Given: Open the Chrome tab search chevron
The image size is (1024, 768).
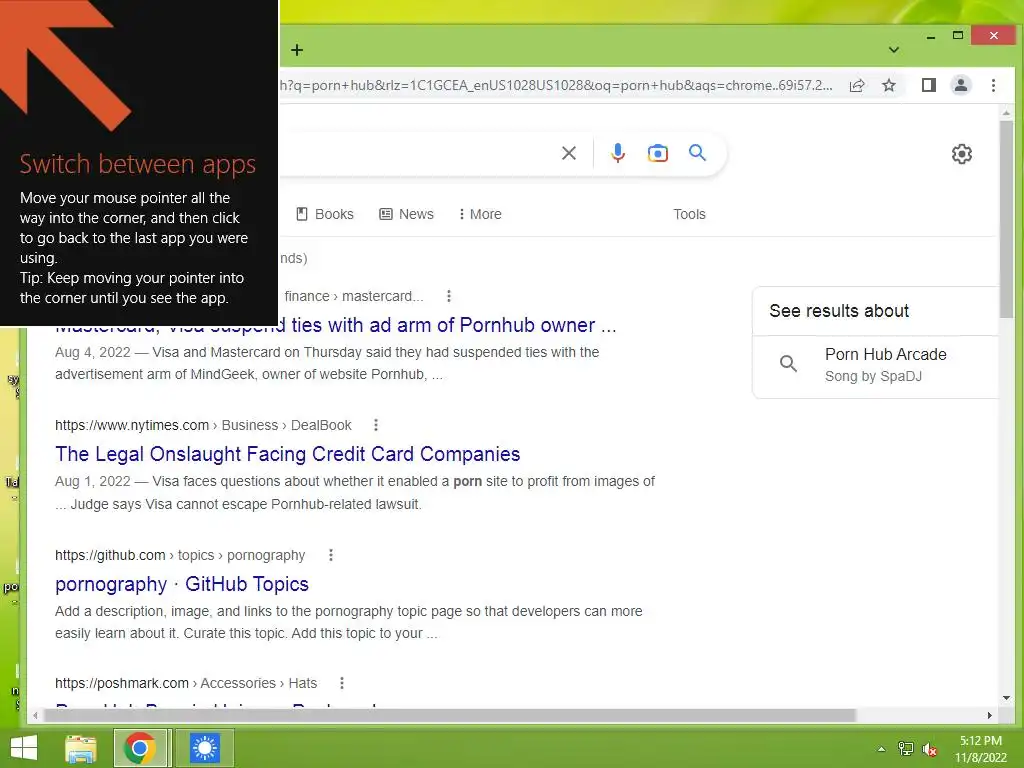Looking at the screenshot, I should (893, 50).
